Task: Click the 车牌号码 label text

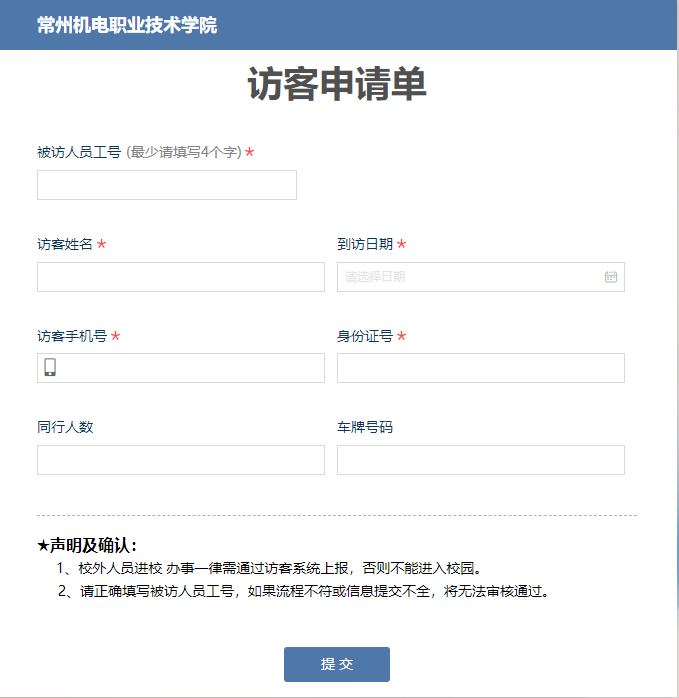Action: (x=365, y=427)
